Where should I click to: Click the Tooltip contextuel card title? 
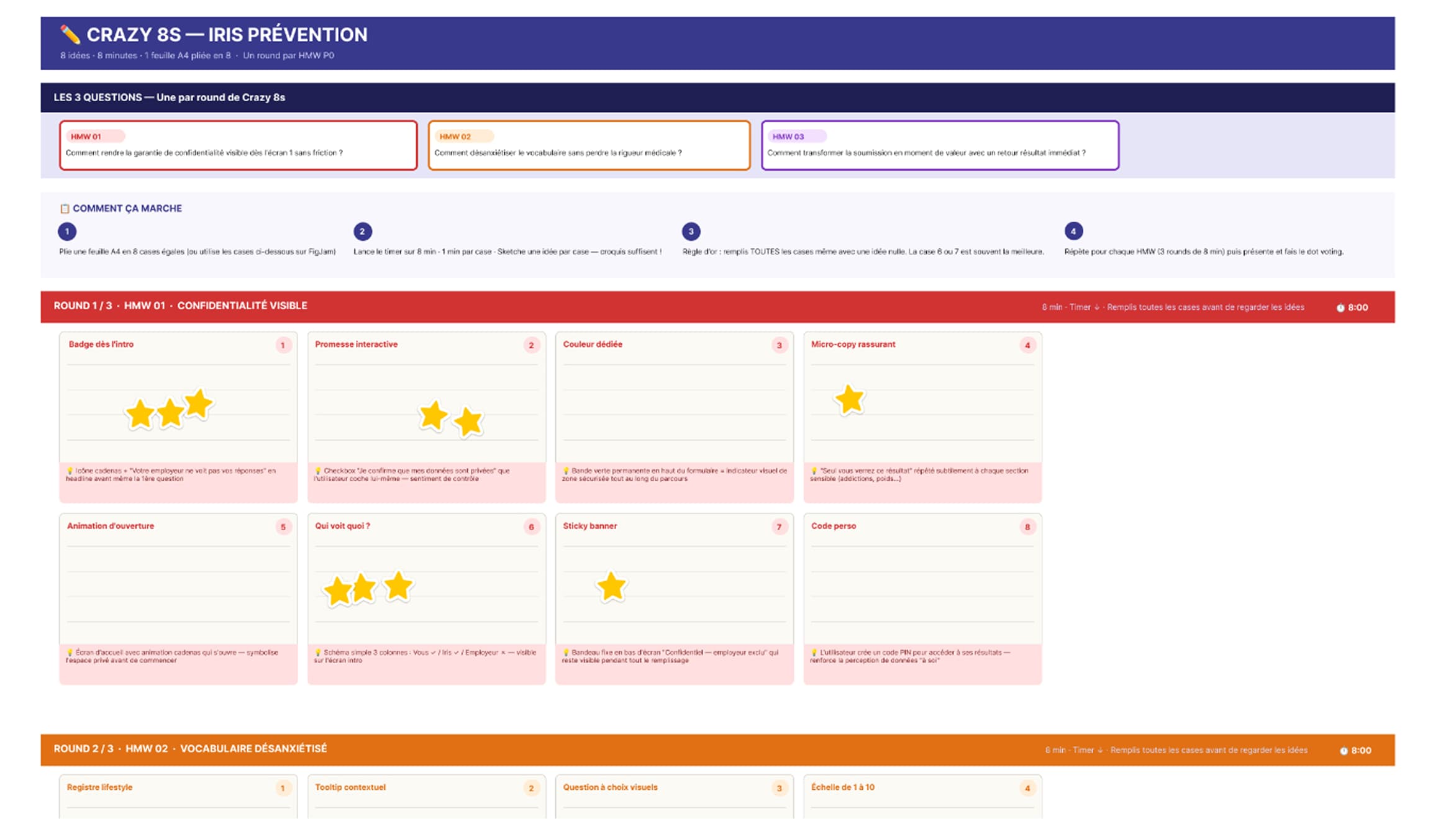[350, 787]
